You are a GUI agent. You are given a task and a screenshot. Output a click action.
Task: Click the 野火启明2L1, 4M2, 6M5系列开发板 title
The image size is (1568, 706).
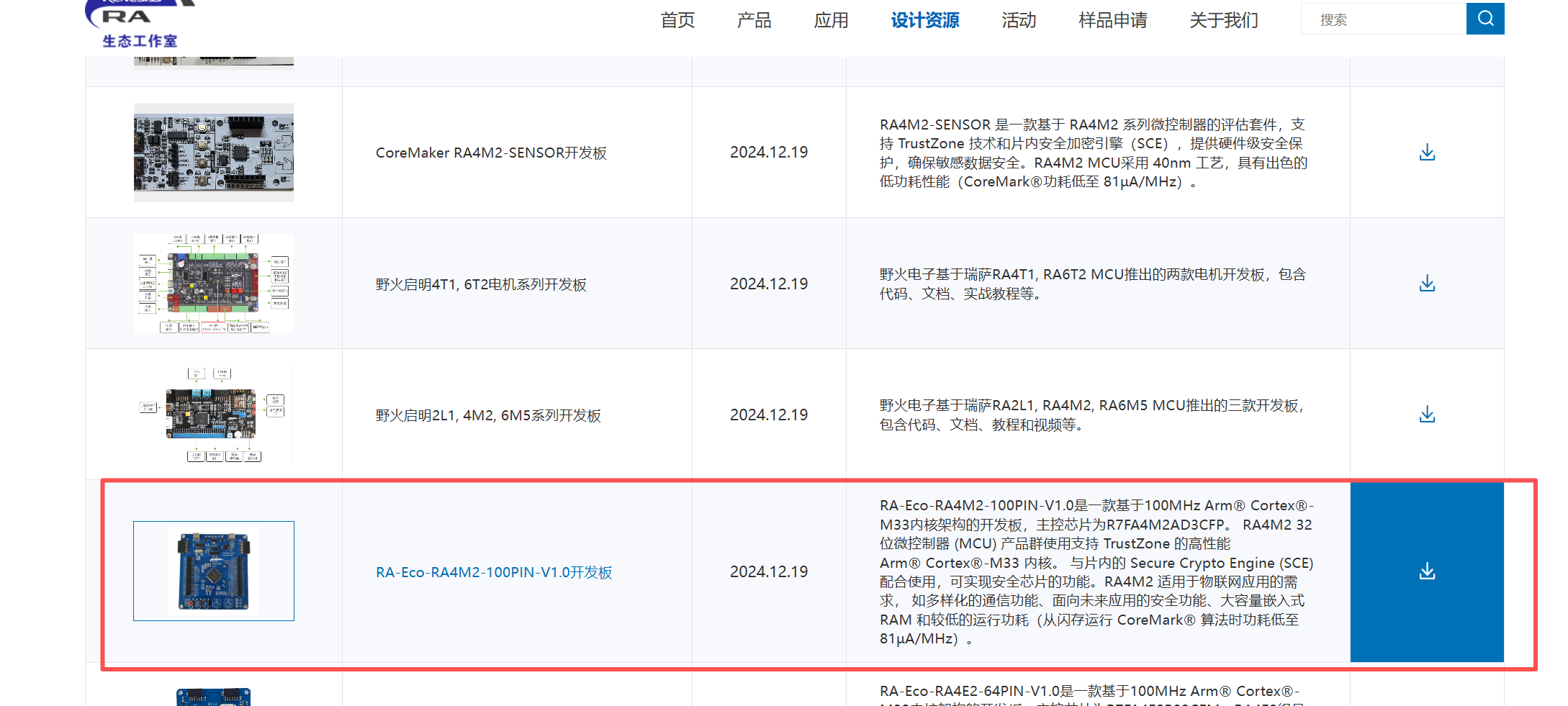(488, 415)
